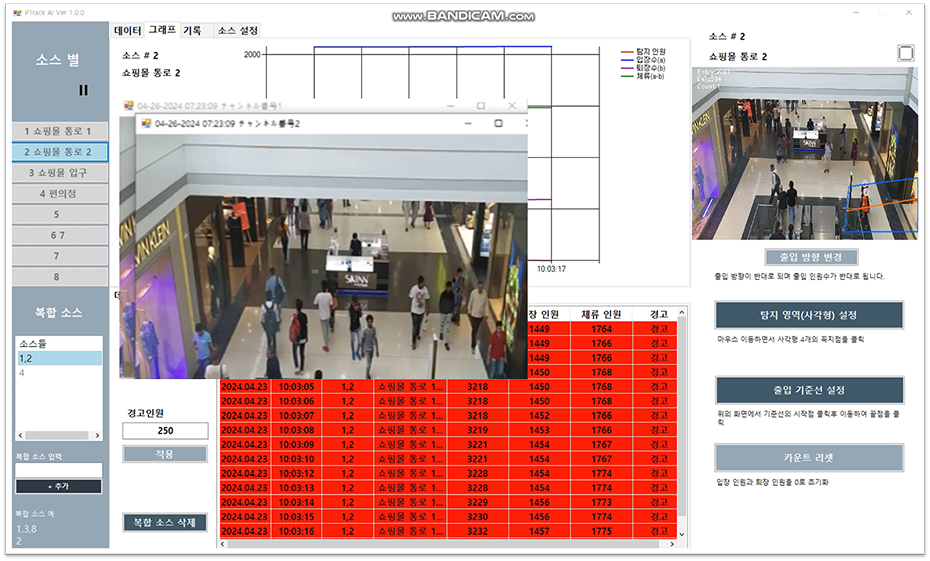Click the + 추가 button
The image size is (930, 561).
coord(59,486)
